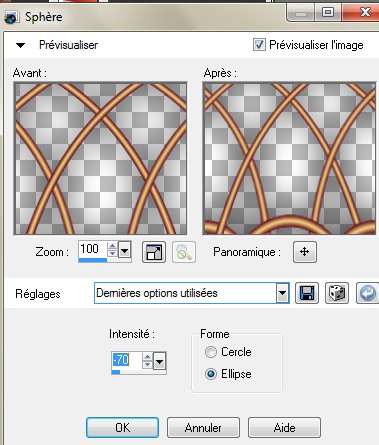Decrease Zoom with the down arrow
The image size is (379, 445).
coord(112,253)
